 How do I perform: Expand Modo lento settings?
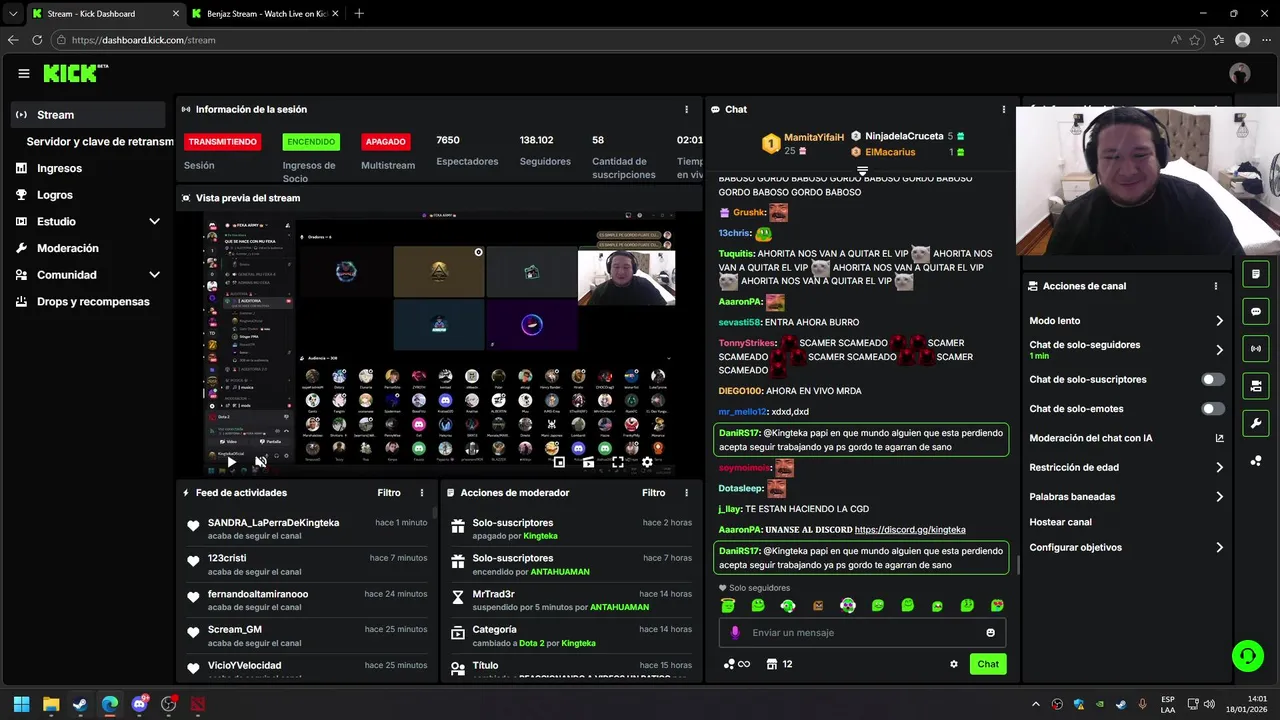[1219, 321]
